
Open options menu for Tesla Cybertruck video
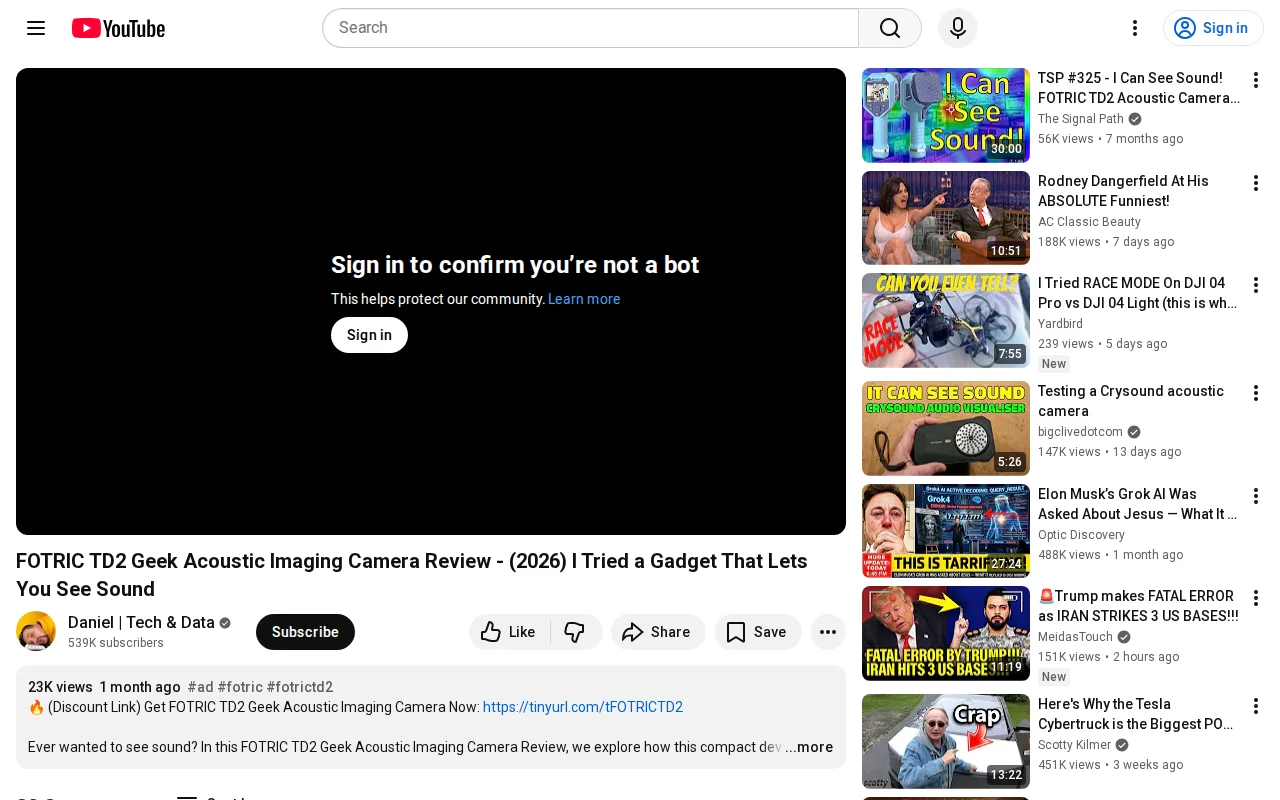coord(1256,706)
